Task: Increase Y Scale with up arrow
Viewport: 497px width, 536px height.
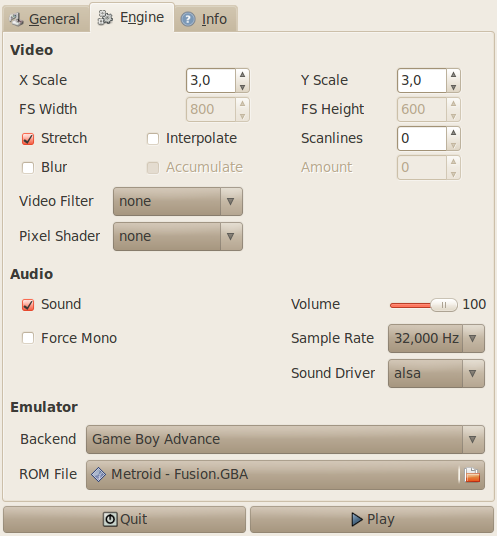Action: 453,75
